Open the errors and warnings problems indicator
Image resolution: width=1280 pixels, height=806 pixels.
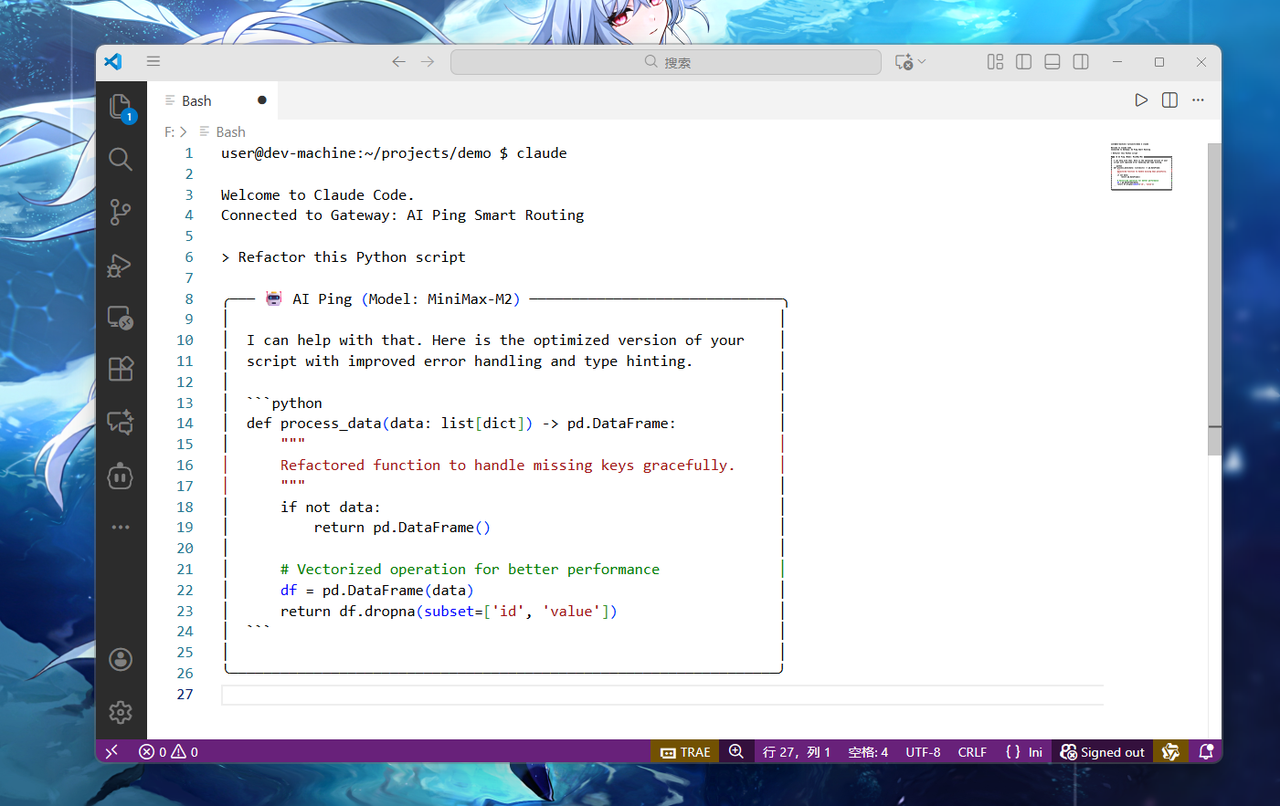168,752
